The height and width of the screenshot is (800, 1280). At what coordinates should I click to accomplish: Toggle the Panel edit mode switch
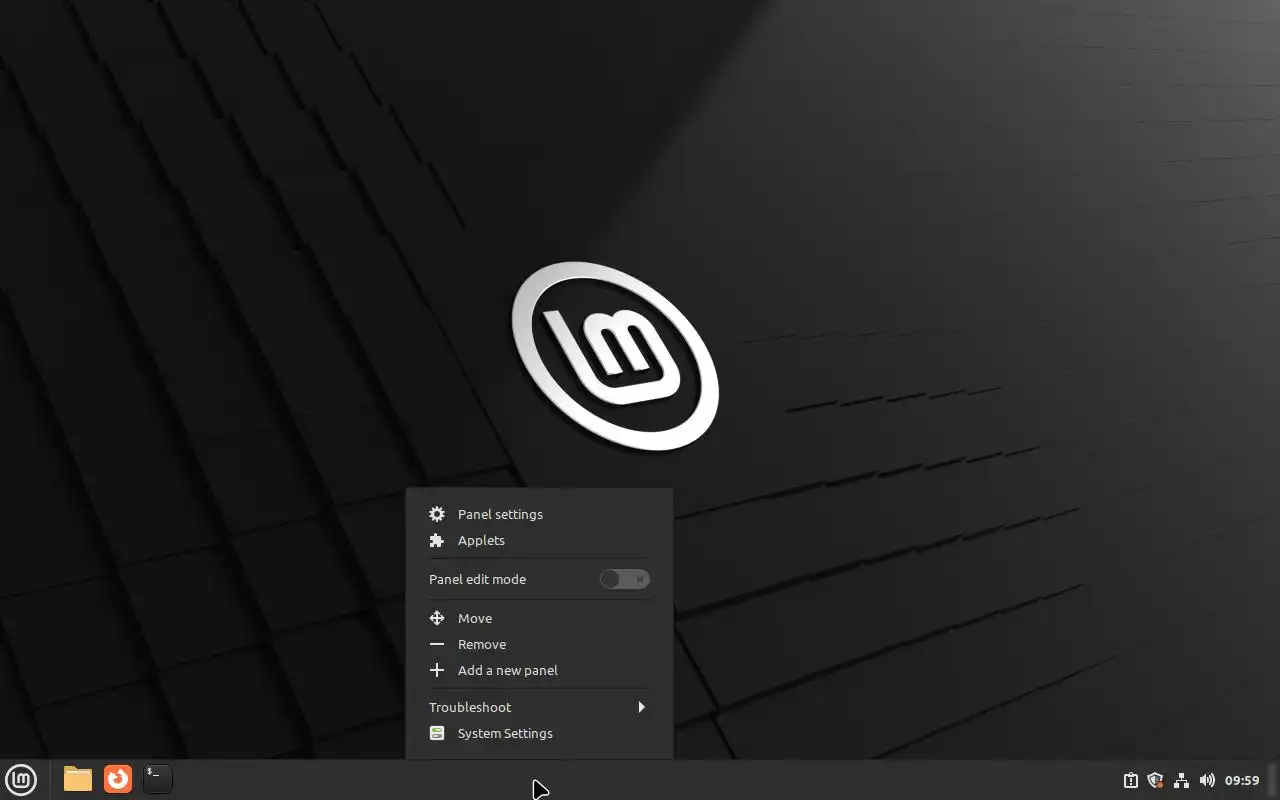click(625, 579)
